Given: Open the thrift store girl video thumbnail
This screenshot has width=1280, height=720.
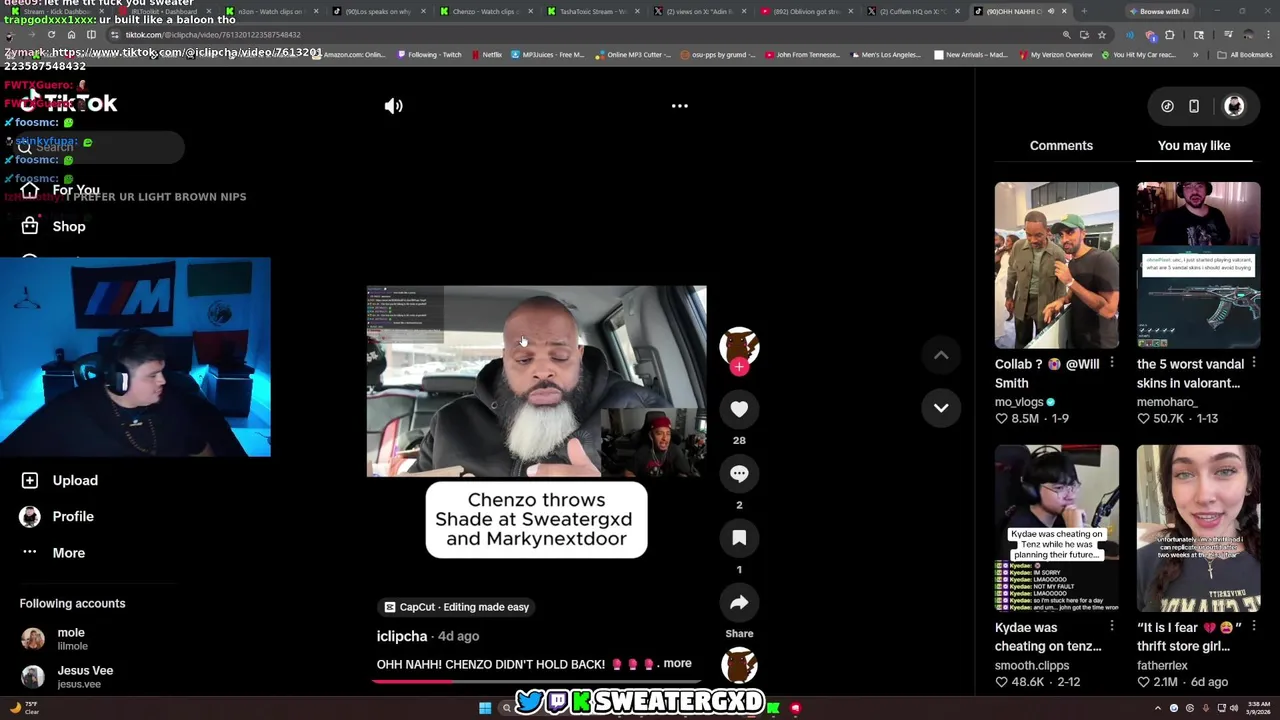Looking at the screenshot, I should pyautogui.click(x=1198, y=528).
